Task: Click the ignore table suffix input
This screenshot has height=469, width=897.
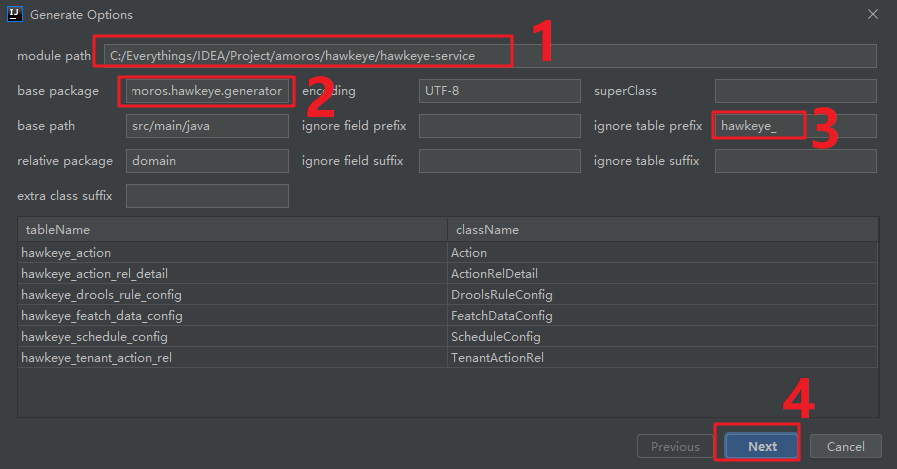Action: pos(796,161)
